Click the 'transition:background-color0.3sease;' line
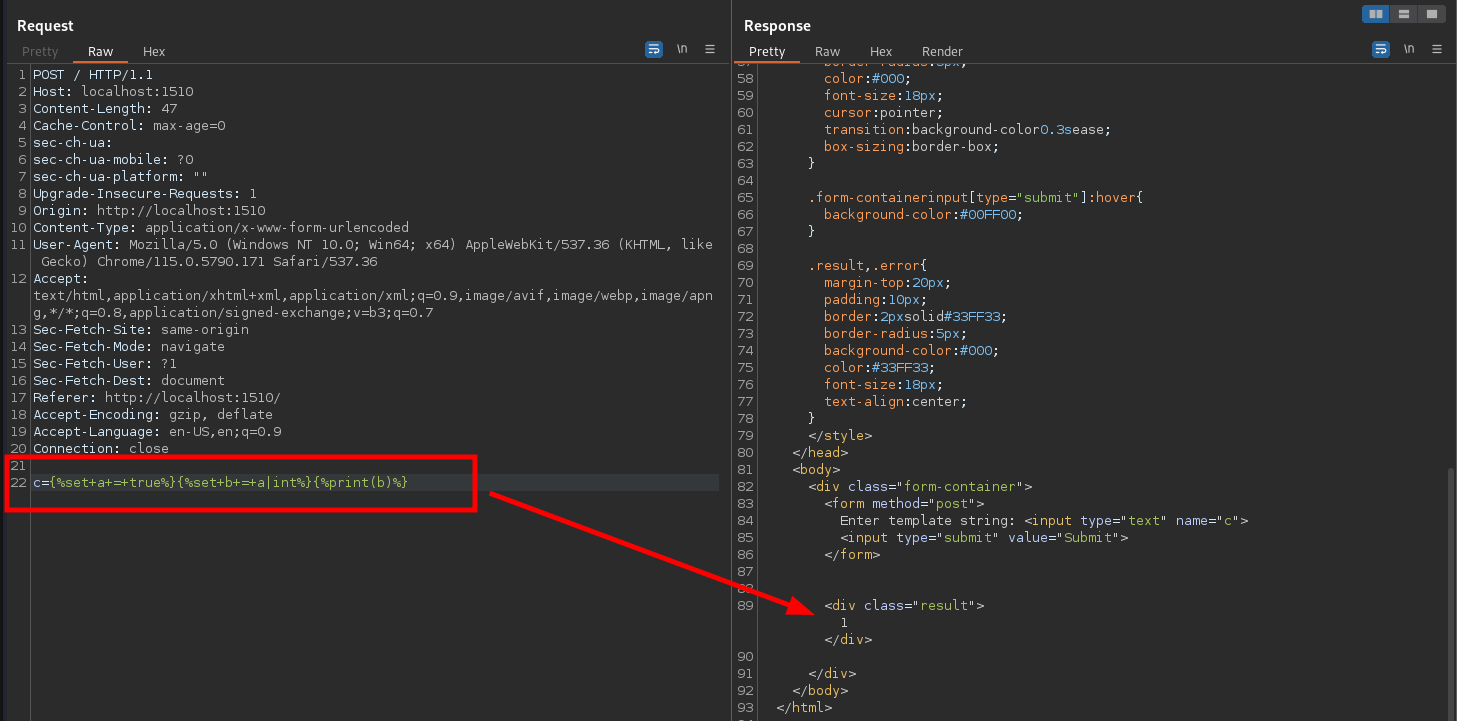Viewport: 1457px width, 721px height. tap(968, 129)
